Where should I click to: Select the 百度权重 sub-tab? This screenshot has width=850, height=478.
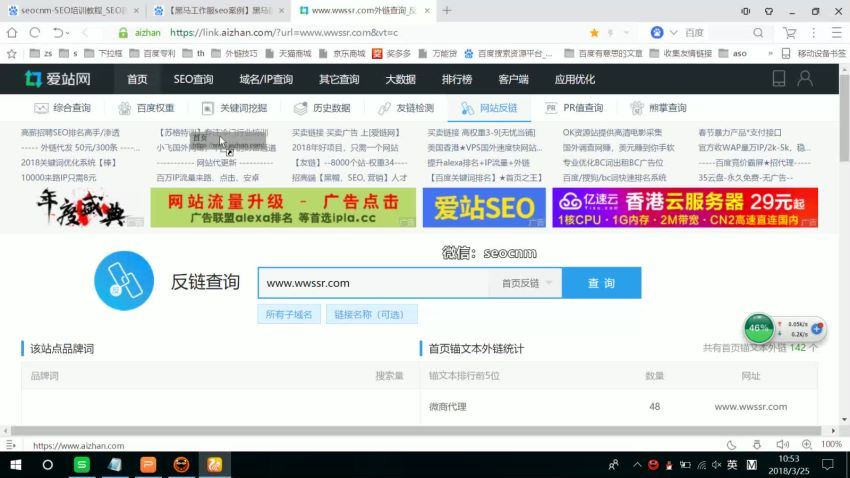pyautogui.click(x=146, y=108)
